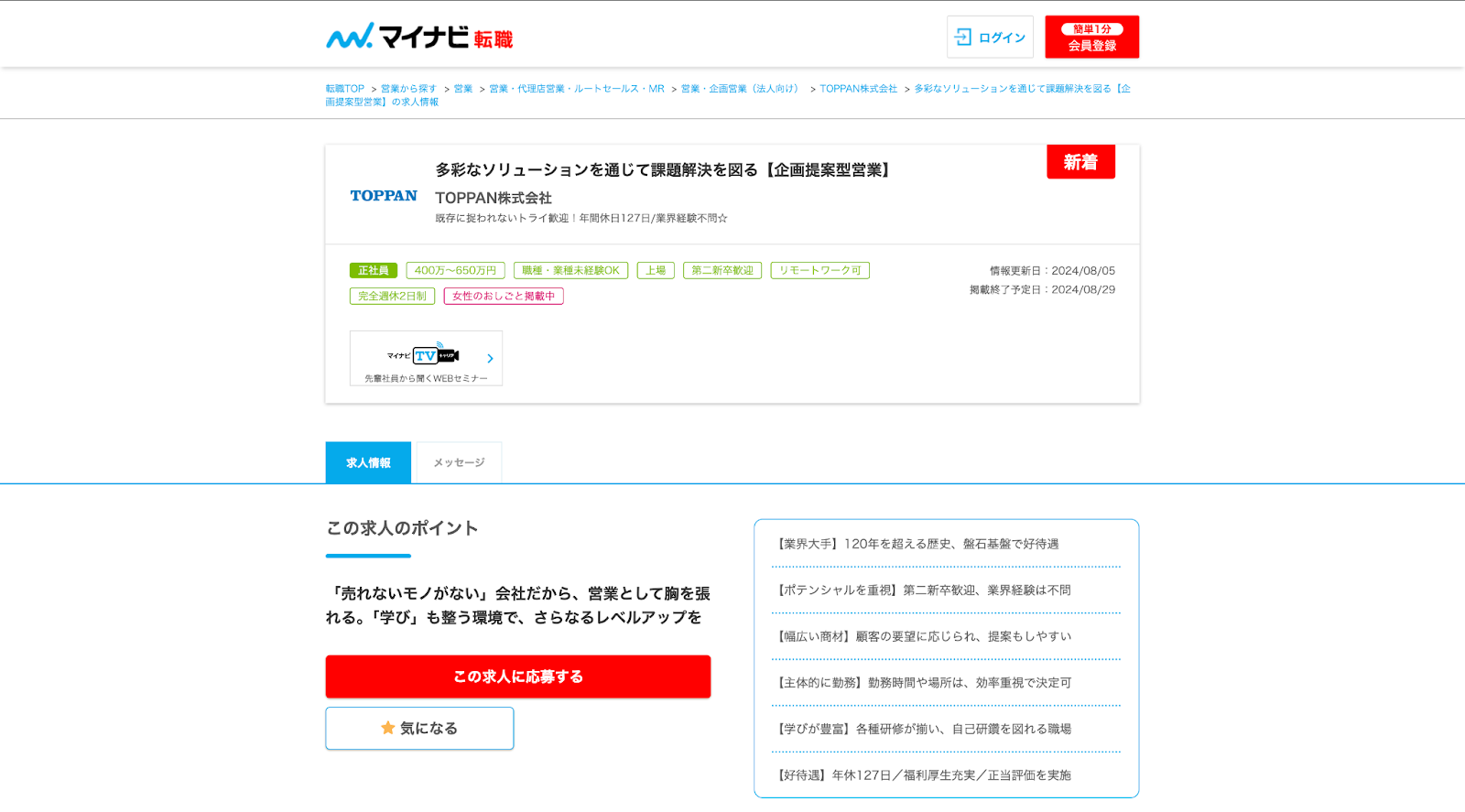Select the 求人情報 tab
The height and width of the screenshot is (812, 1465).
[368, 462]
